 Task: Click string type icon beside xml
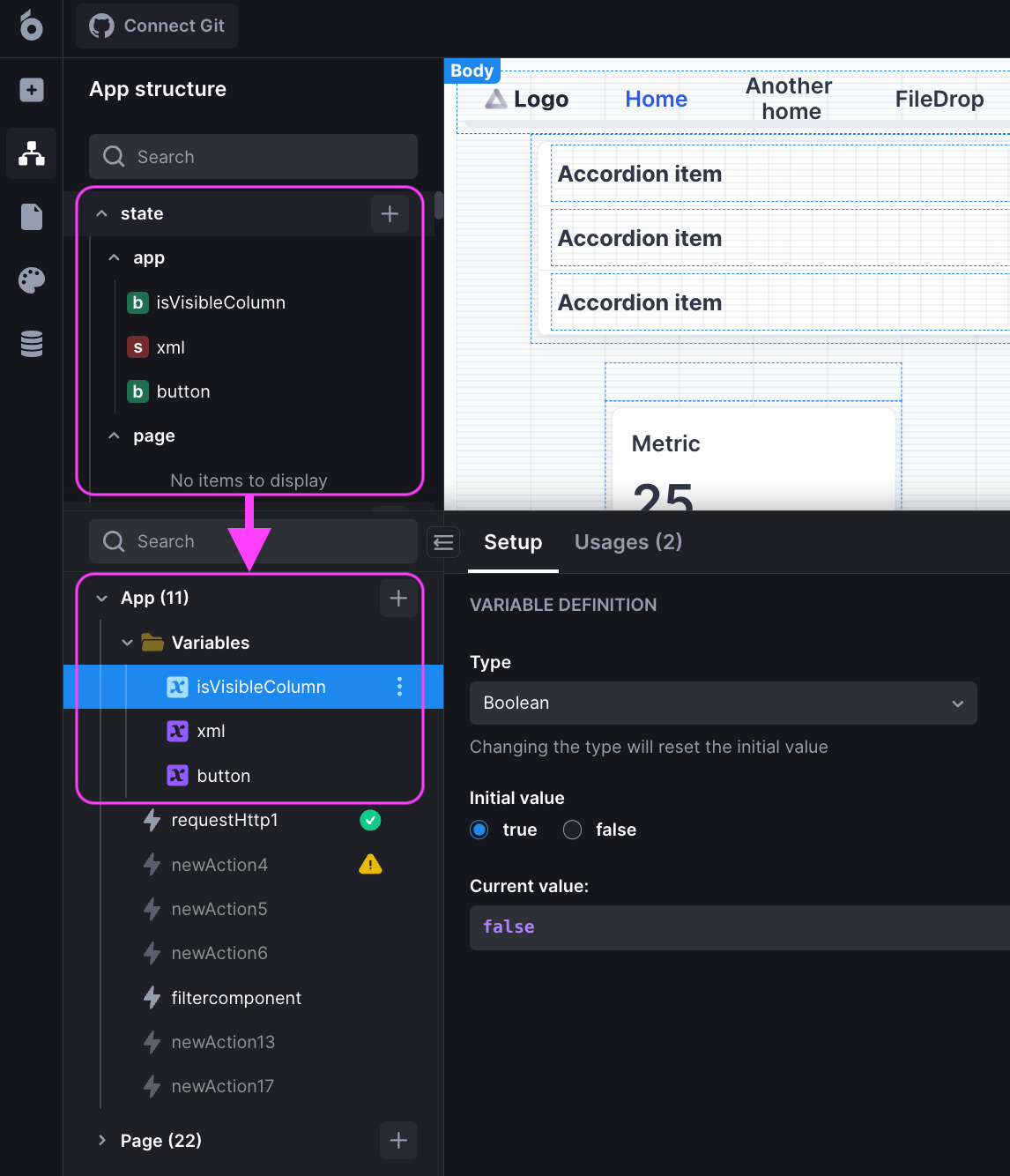click(x=137, y=347)
